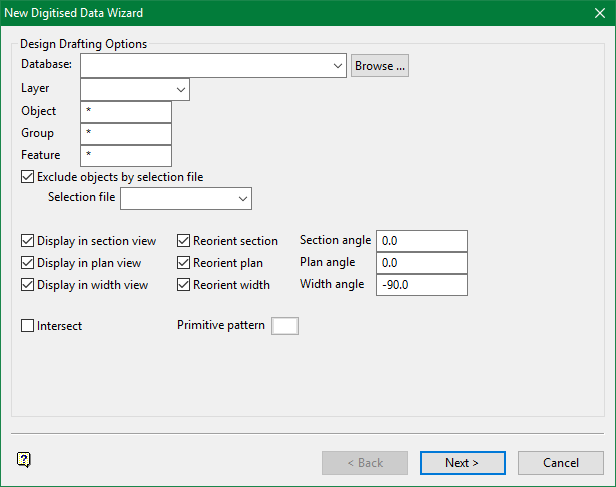The width and height of the screenshot is (616, 487).
Task: Click the Feature text box
Action: pos(126,155)
